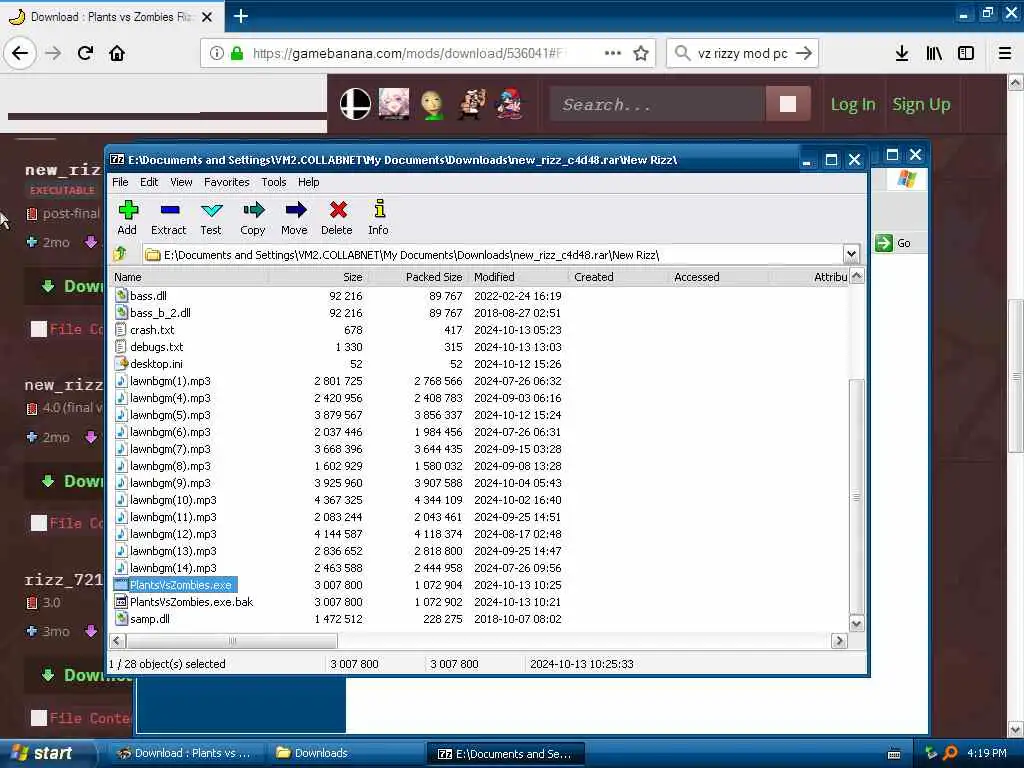The width and height of the screenshot is (1024, 768).
Task: Run the Test archive icon
Action: [211, 210]
